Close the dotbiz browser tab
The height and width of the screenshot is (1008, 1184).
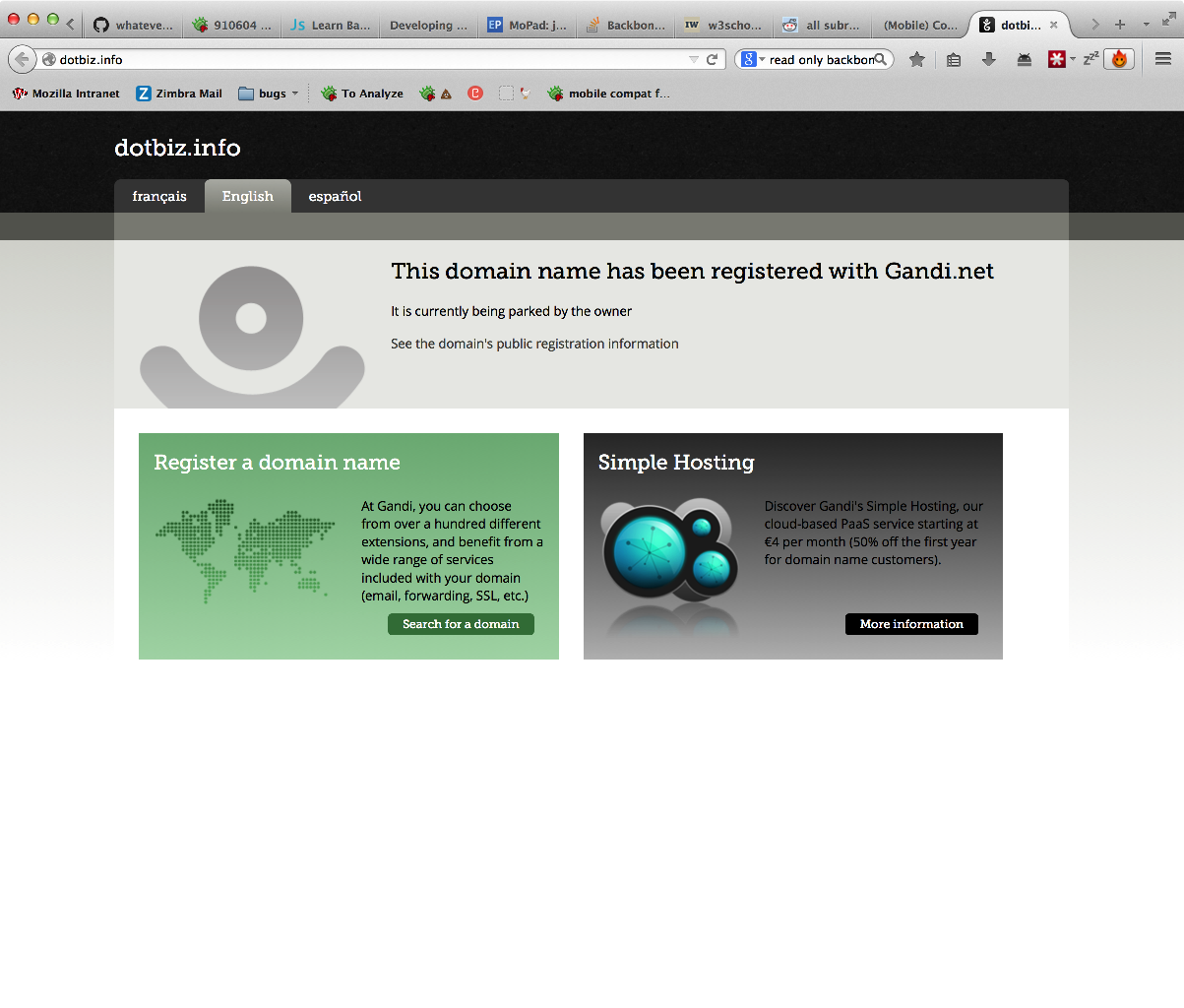1053,26
